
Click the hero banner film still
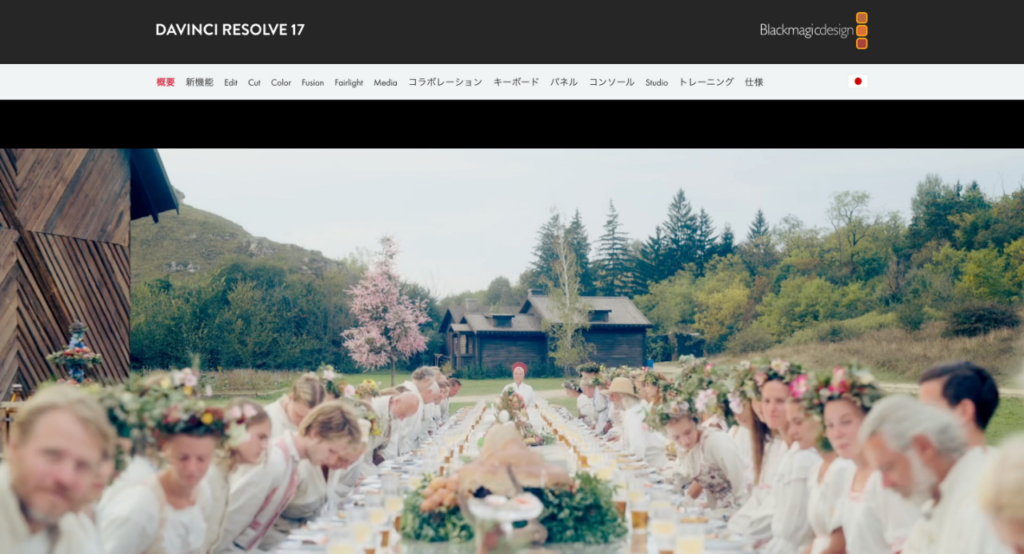click(x=512, y=351)
